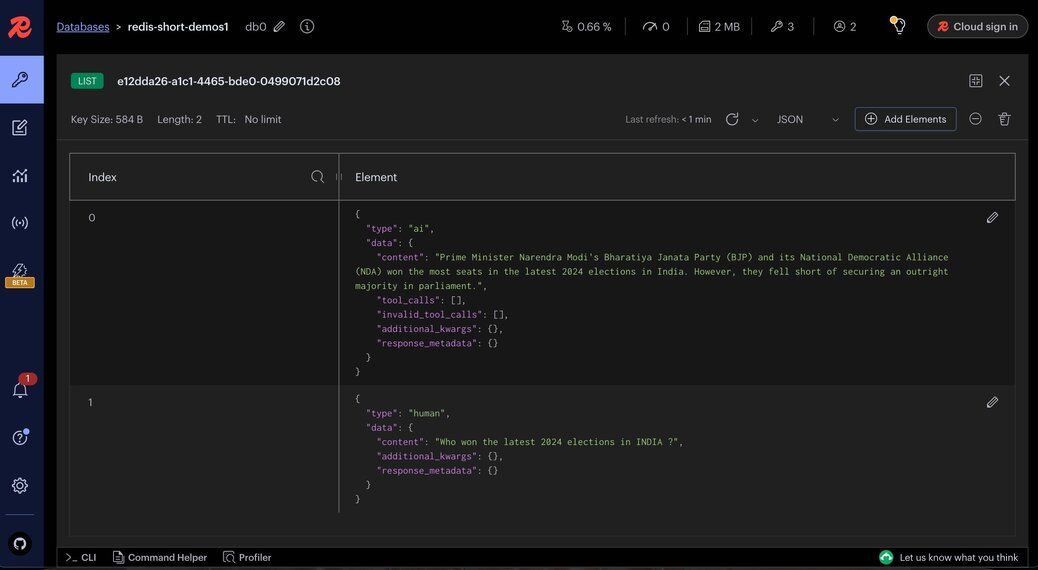Screen dimensions: 1038x570
Task: Remove elements with the minus icon
Action: [x=975, y=119]
